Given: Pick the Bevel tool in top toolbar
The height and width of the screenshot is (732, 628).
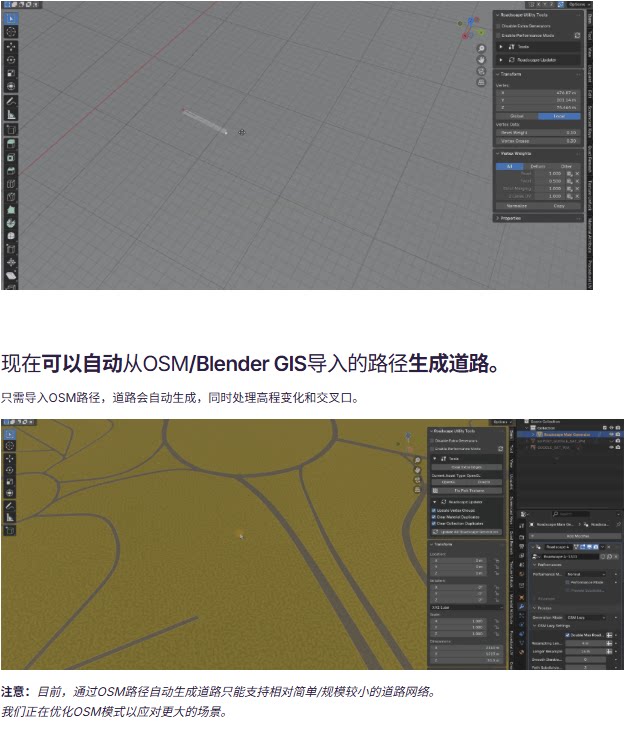Looking at the screenshot, I should [x=11, y=170].
